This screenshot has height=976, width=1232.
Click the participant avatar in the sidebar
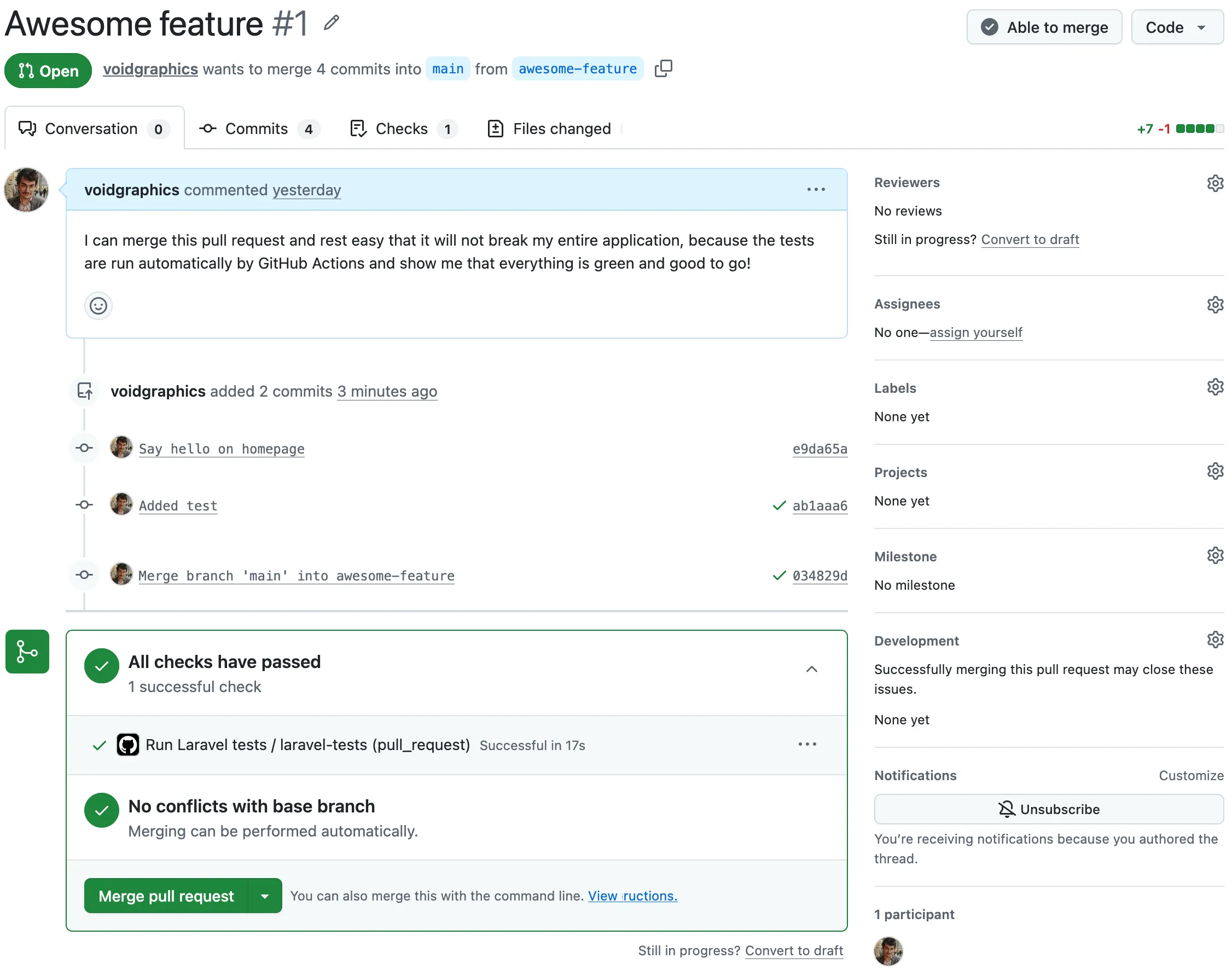888,951
